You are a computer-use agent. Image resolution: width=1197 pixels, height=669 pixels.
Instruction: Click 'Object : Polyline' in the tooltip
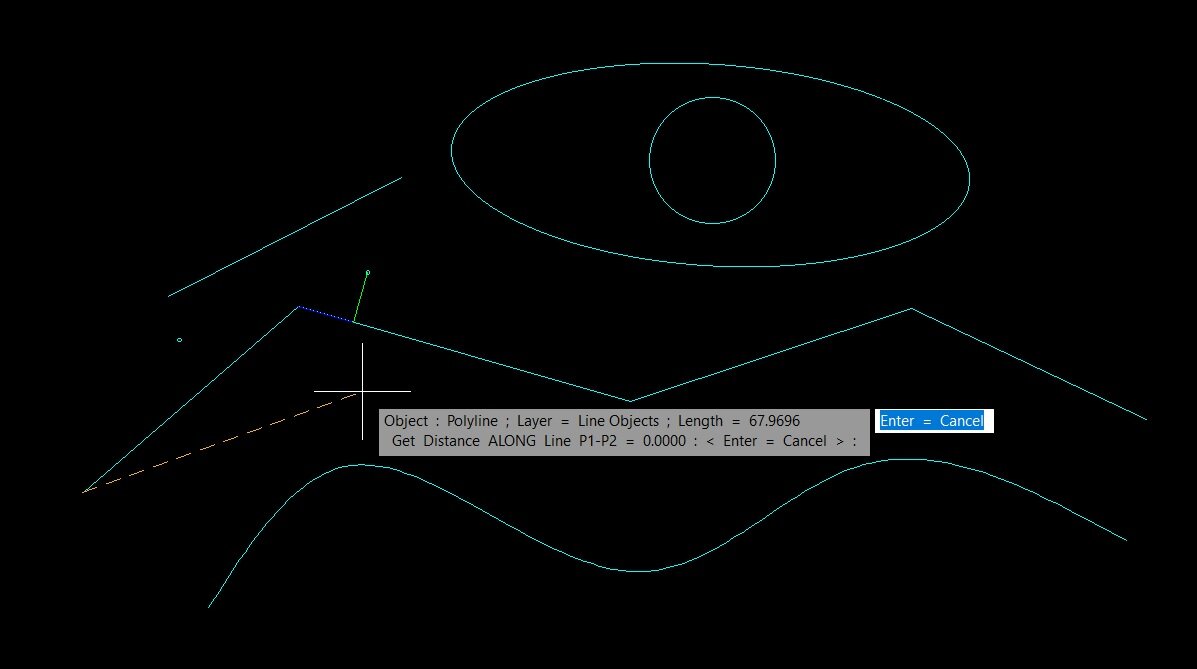coord(440,421)
